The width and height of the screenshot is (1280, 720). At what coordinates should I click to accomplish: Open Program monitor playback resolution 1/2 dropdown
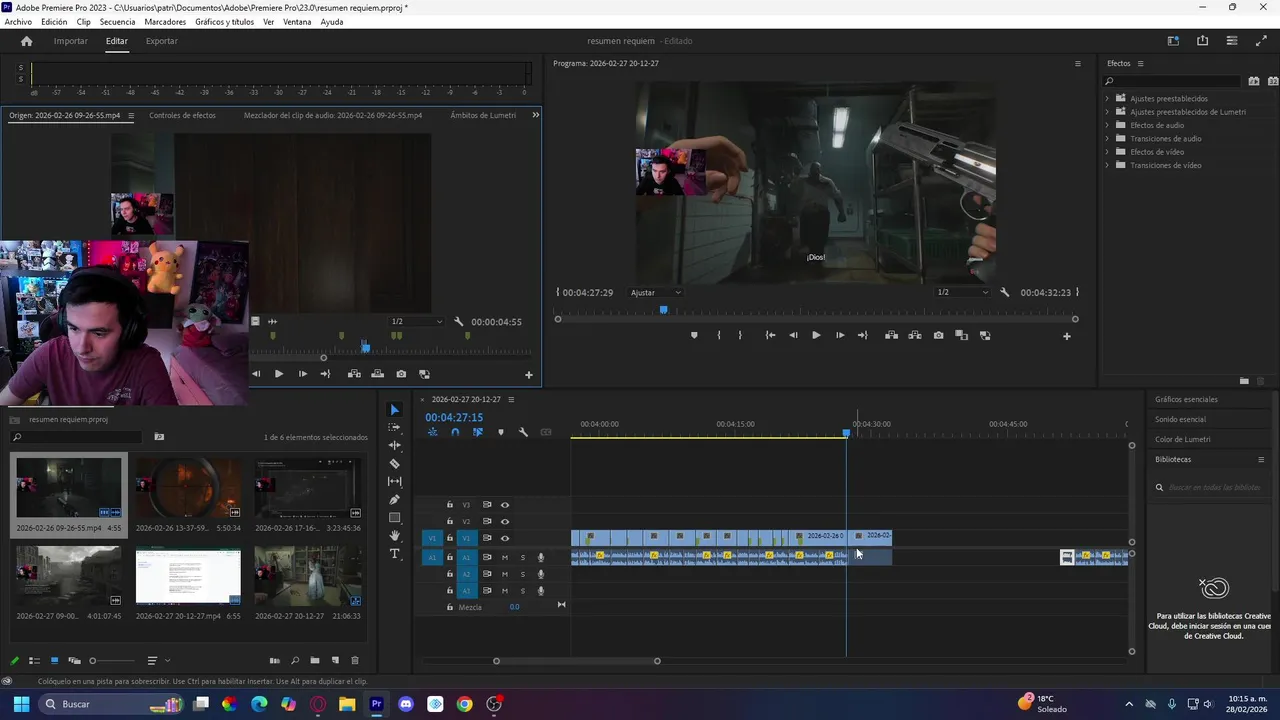coord(962,293)
